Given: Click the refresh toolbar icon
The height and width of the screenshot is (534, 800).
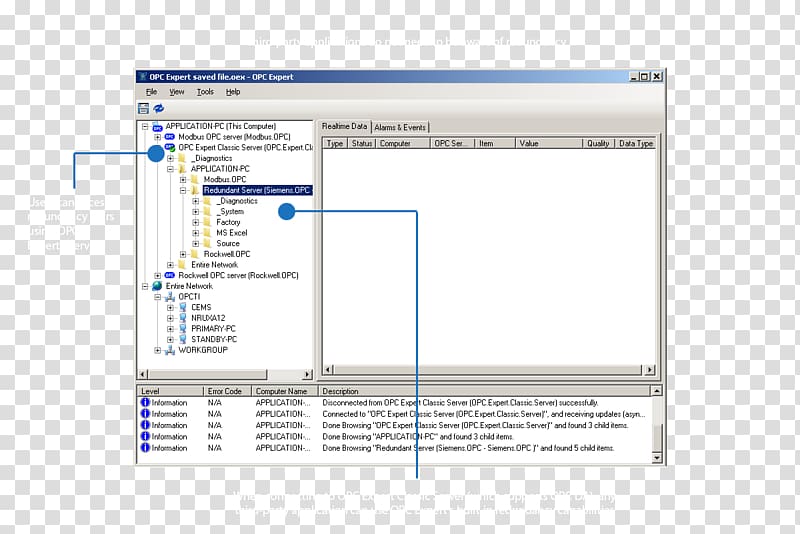Looking at the screenshot, I should (x=159, y=108).
